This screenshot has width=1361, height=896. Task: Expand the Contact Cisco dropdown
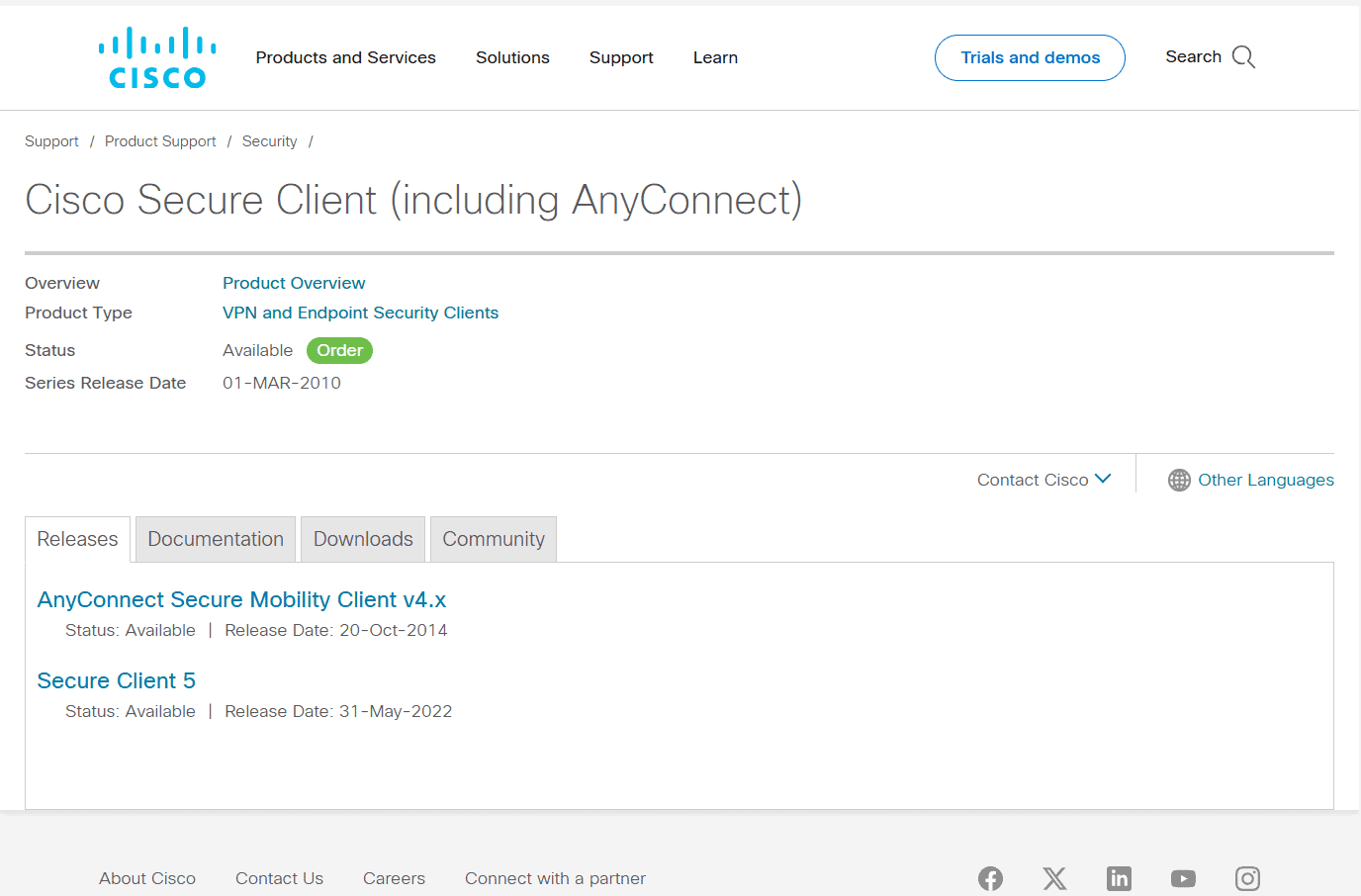pyautogui.click(x=1043, y=480)
